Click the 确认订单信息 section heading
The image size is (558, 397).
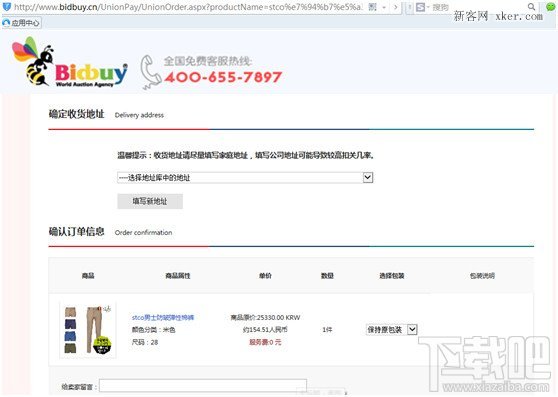point(76,232)
